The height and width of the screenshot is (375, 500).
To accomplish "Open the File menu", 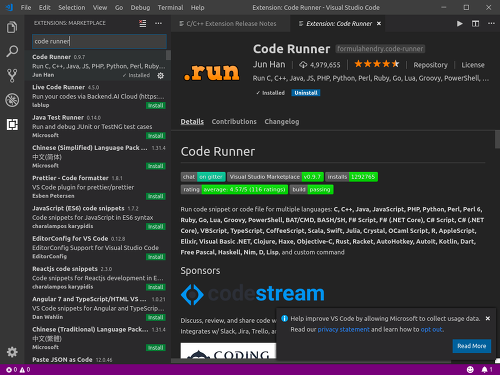I will [26, 7].
